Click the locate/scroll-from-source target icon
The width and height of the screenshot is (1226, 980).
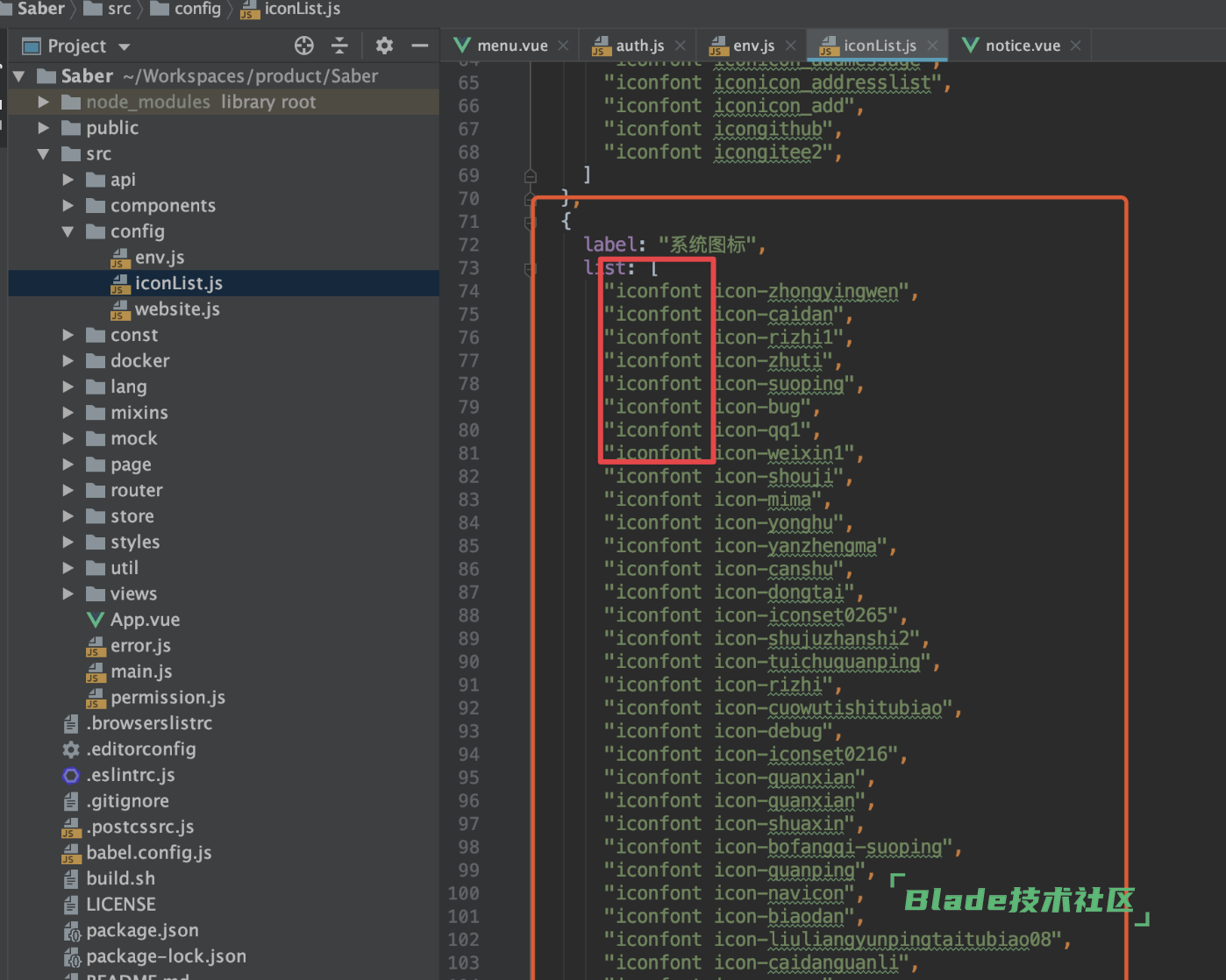(304, 46)
